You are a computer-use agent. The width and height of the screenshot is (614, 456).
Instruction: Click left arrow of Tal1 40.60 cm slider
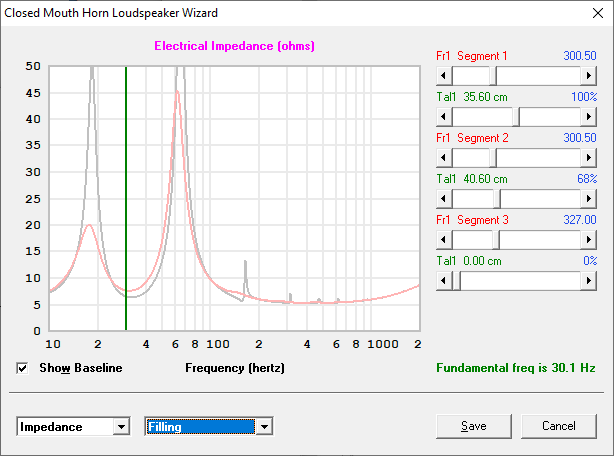click(444, 199)
